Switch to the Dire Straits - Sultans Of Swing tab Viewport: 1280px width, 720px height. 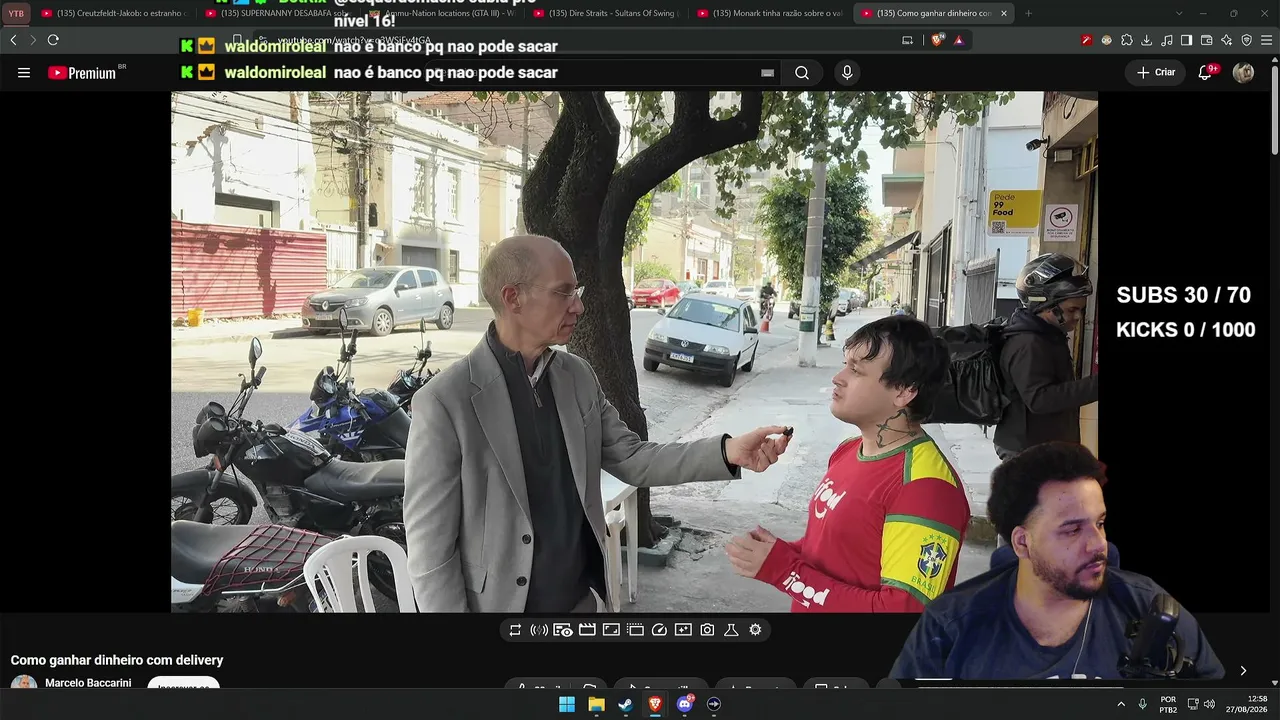[x=605, y=13]
